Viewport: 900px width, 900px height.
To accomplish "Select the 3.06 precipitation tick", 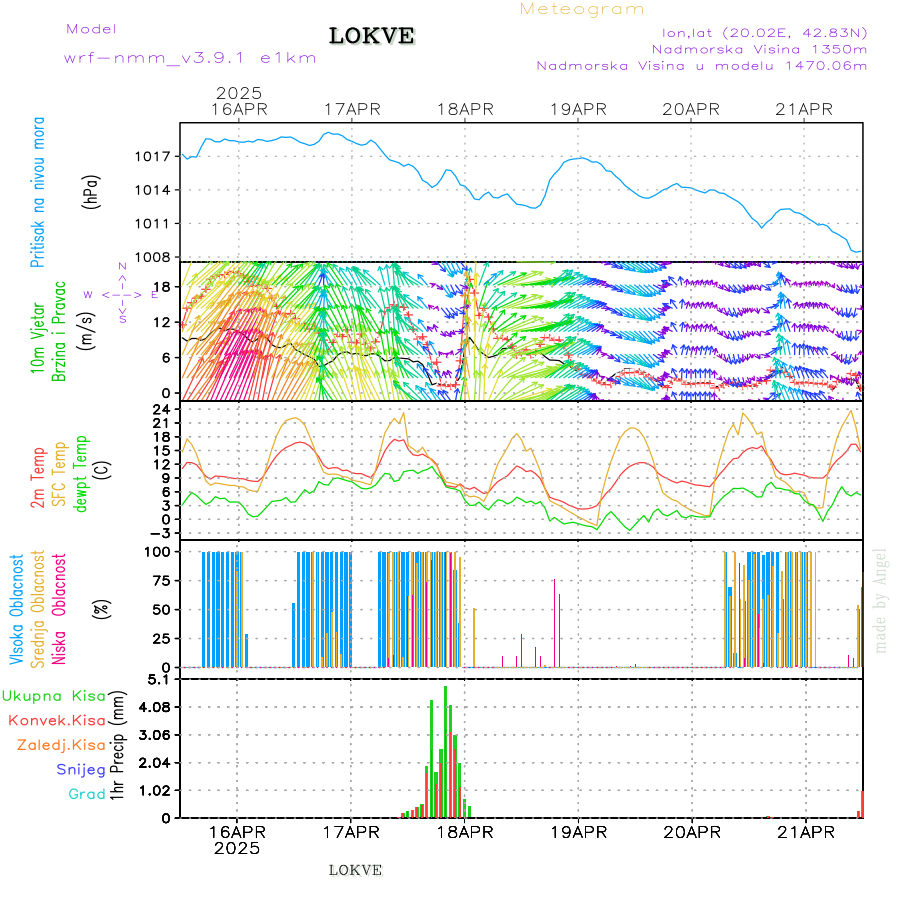I will (x=155, y=735).
